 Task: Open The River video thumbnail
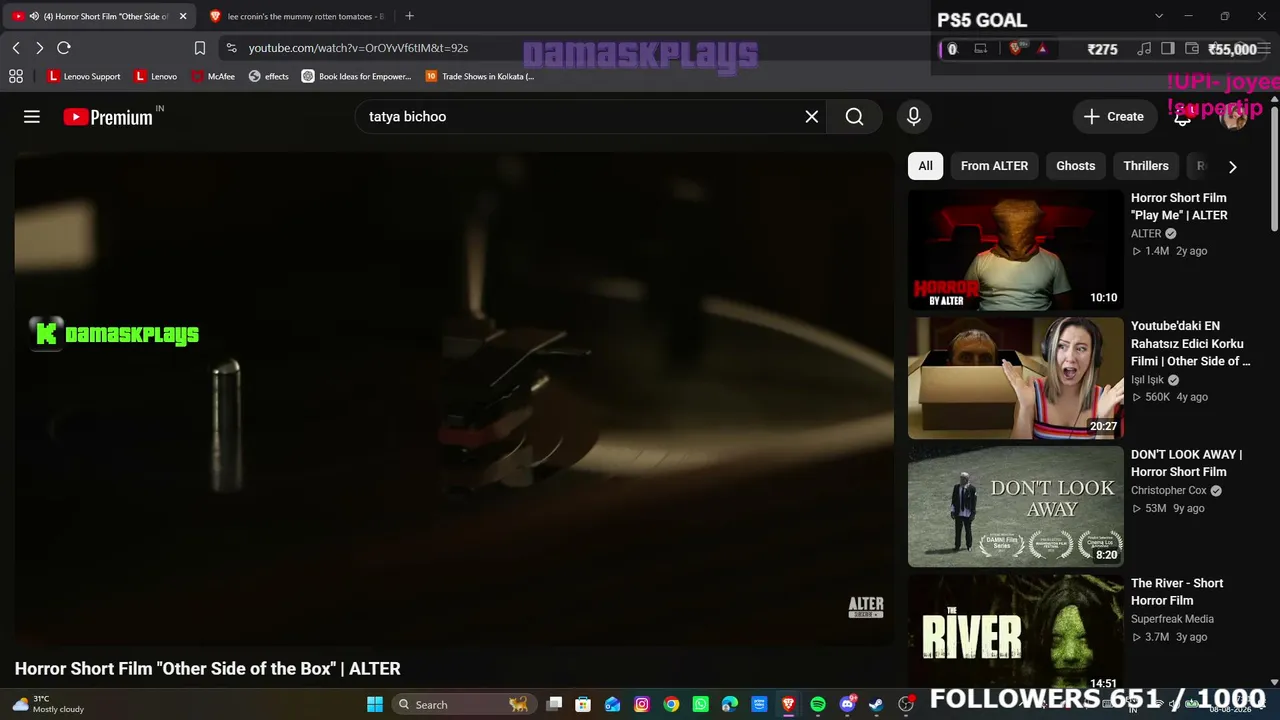coord(1016,631)
